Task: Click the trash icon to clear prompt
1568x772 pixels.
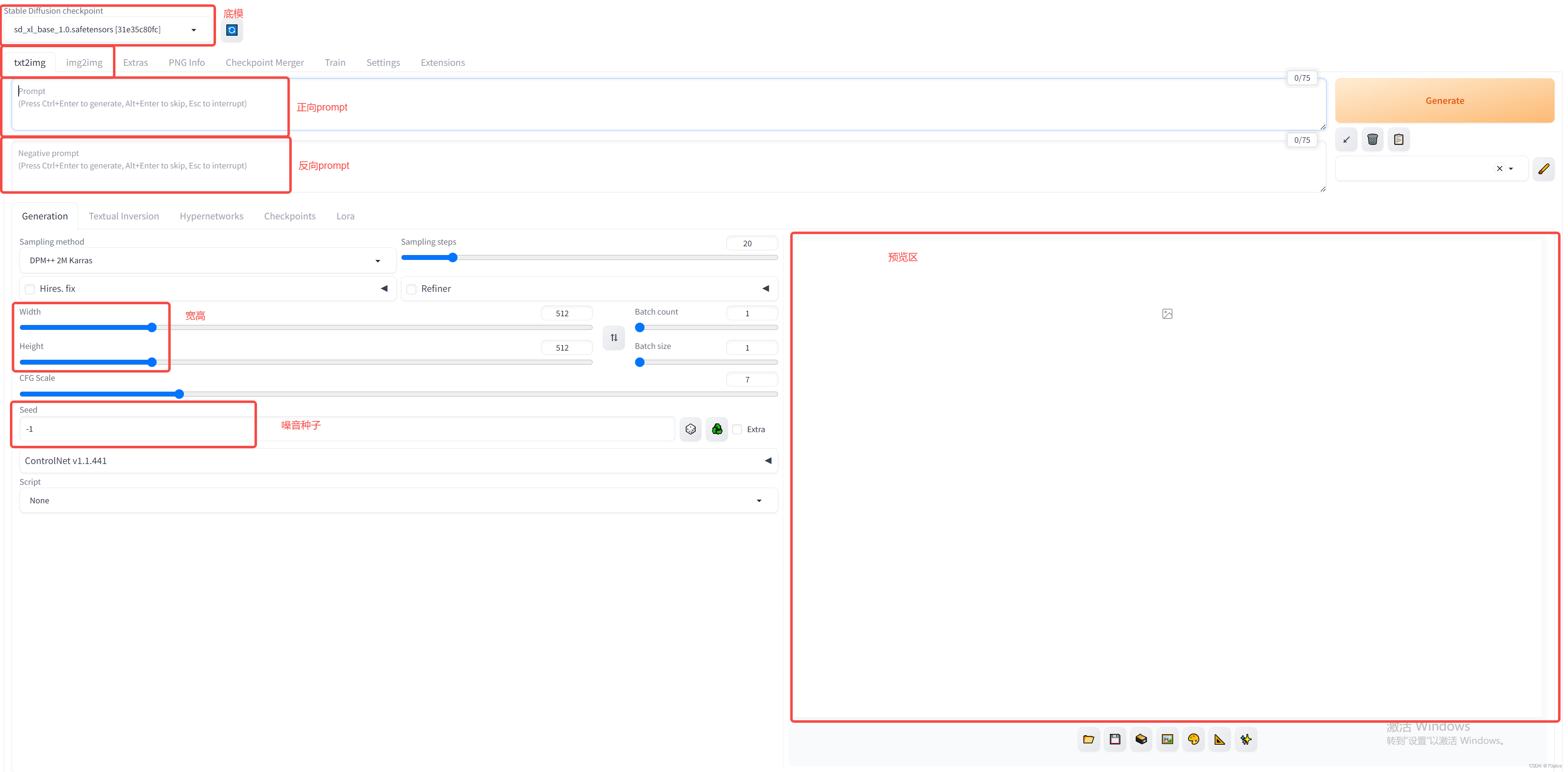Action: pos(1373,139)
